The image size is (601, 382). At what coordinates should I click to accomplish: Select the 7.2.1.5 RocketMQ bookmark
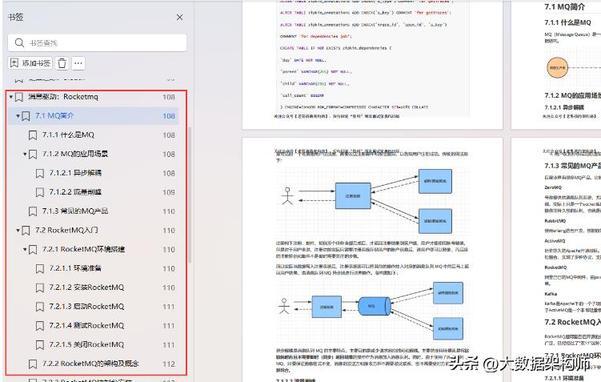coord(87,344)
